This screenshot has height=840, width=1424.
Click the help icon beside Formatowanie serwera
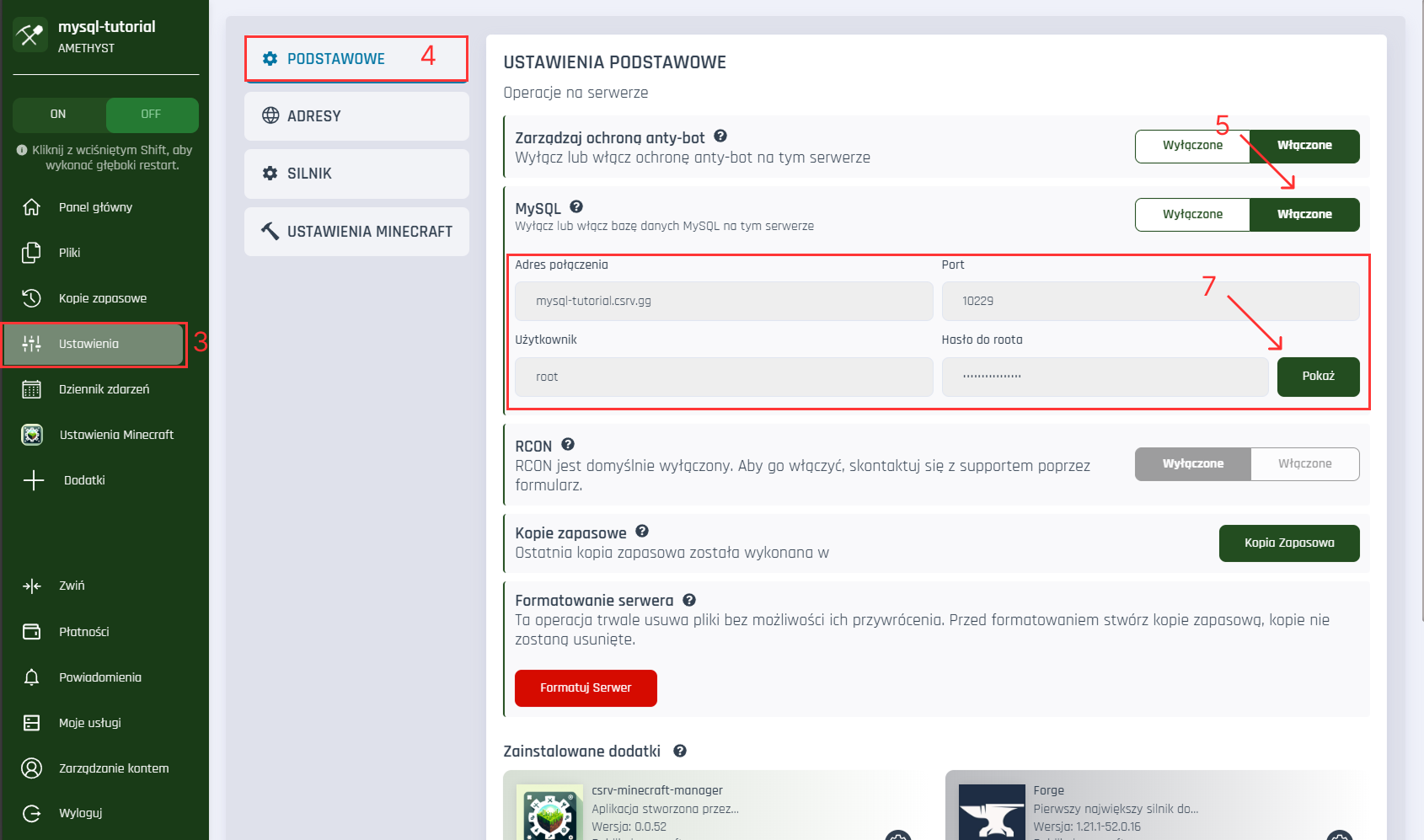(x=689, y=600)
